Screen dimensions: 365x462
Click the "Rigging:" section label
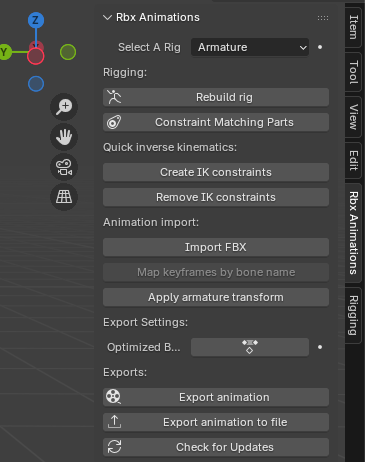point(125,72)
